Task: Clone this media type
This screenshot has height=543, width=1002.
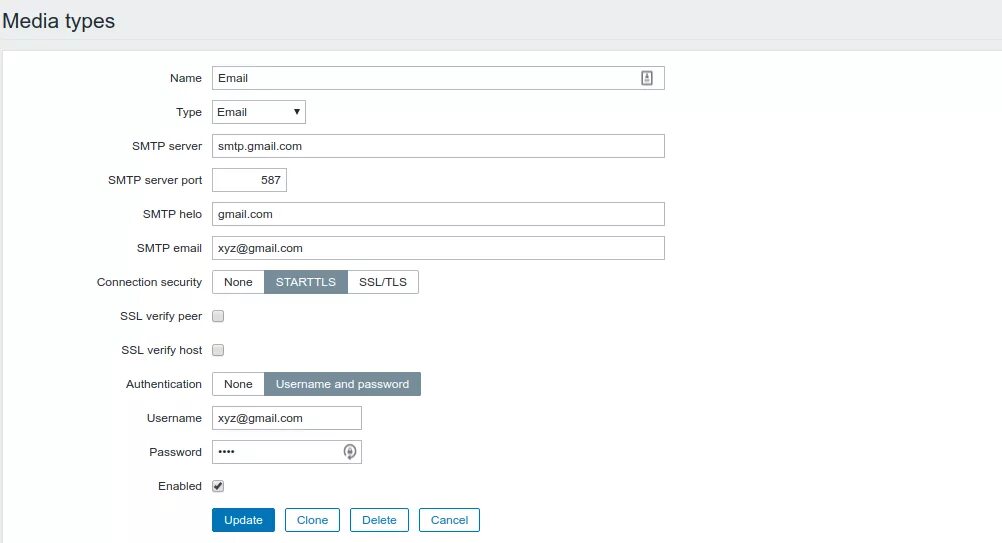Action: point(312,520)
